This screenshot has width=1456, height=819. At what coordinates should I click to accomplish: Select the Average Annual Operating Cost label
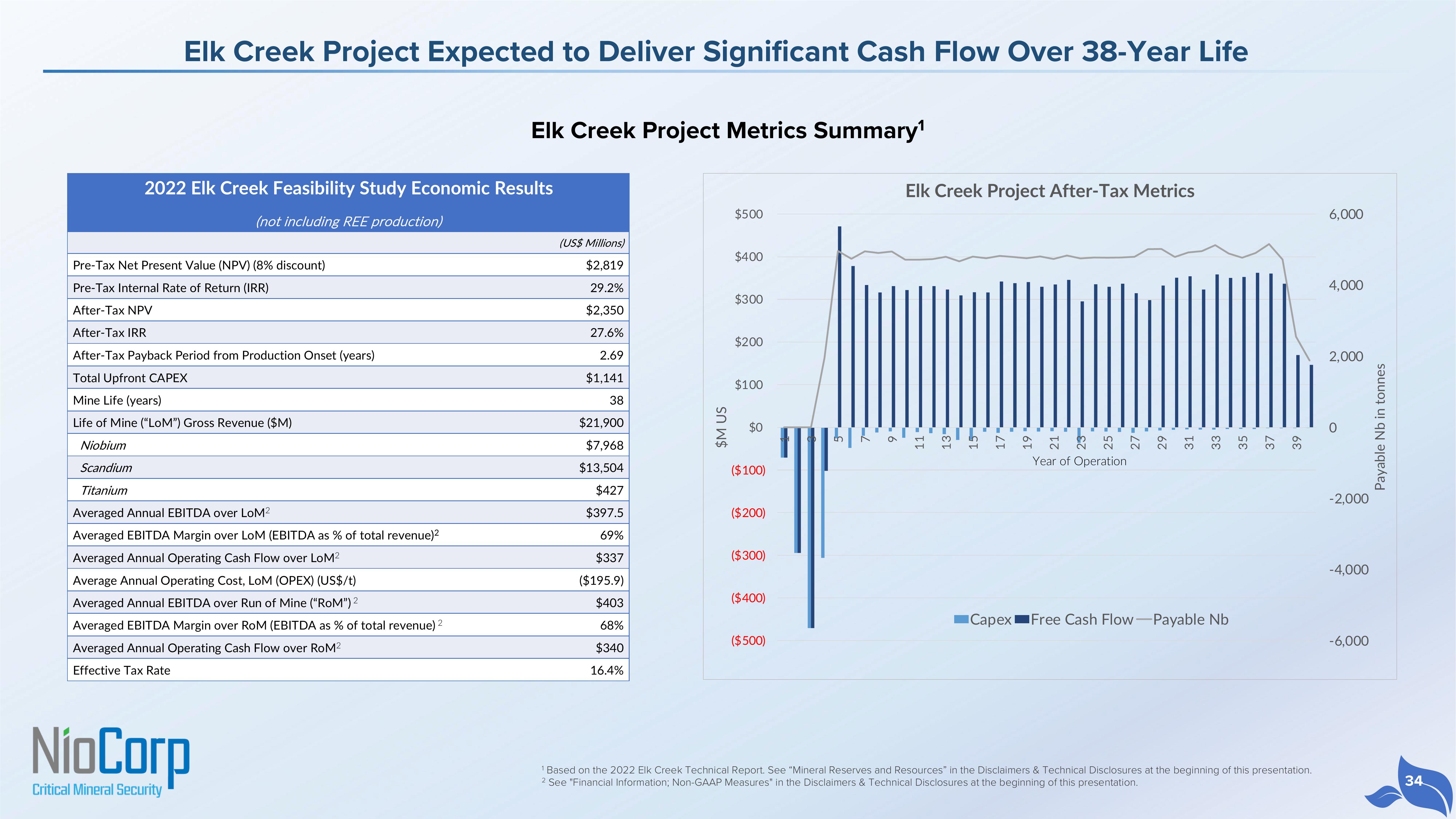coord(214,580)
